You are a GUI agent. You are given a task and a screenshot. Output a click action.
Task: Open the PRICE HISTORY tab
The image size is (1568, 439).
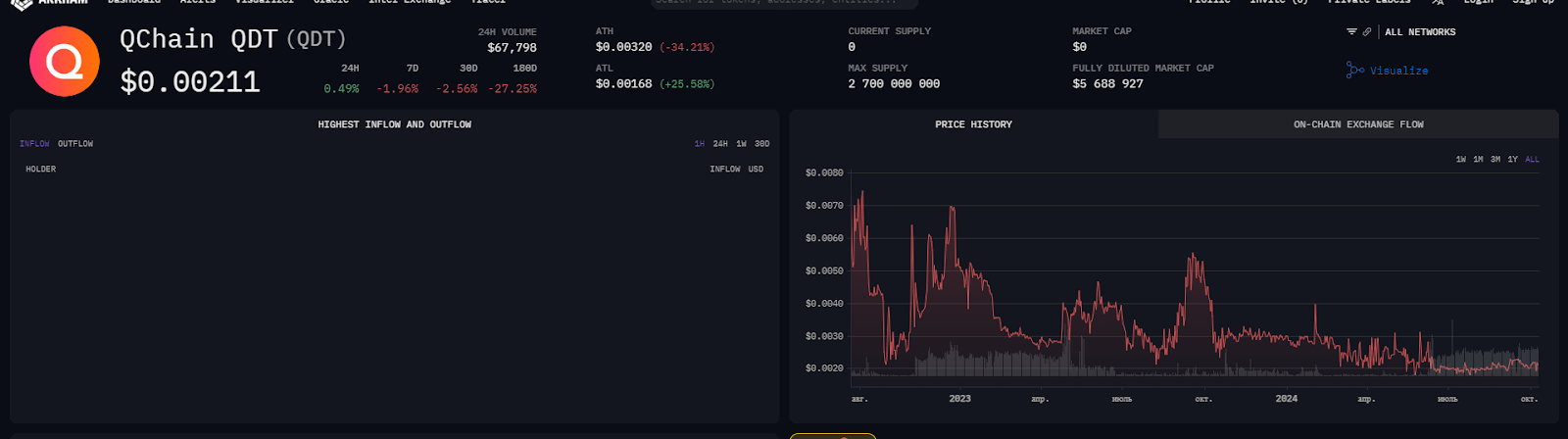pos(973,124)
